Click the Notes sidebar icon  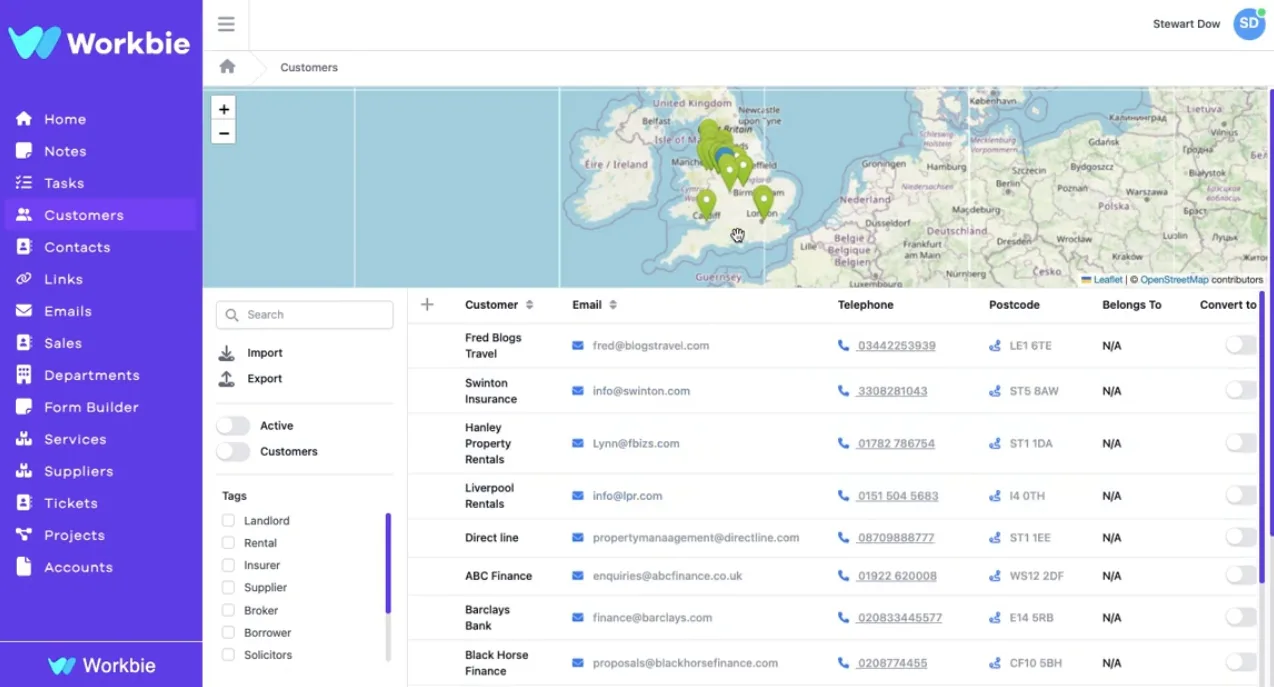[x=24, y=151]
